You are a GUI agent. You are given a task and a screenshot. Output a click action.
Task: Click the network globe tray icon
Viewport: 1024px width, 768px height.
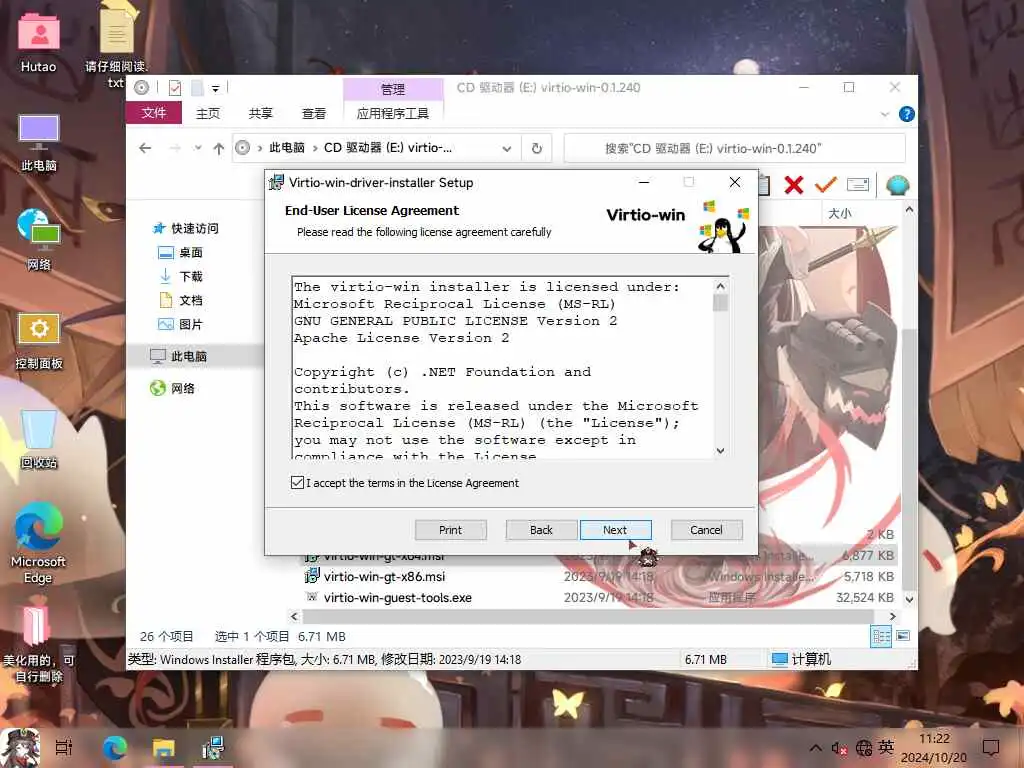tap(863, 748)
